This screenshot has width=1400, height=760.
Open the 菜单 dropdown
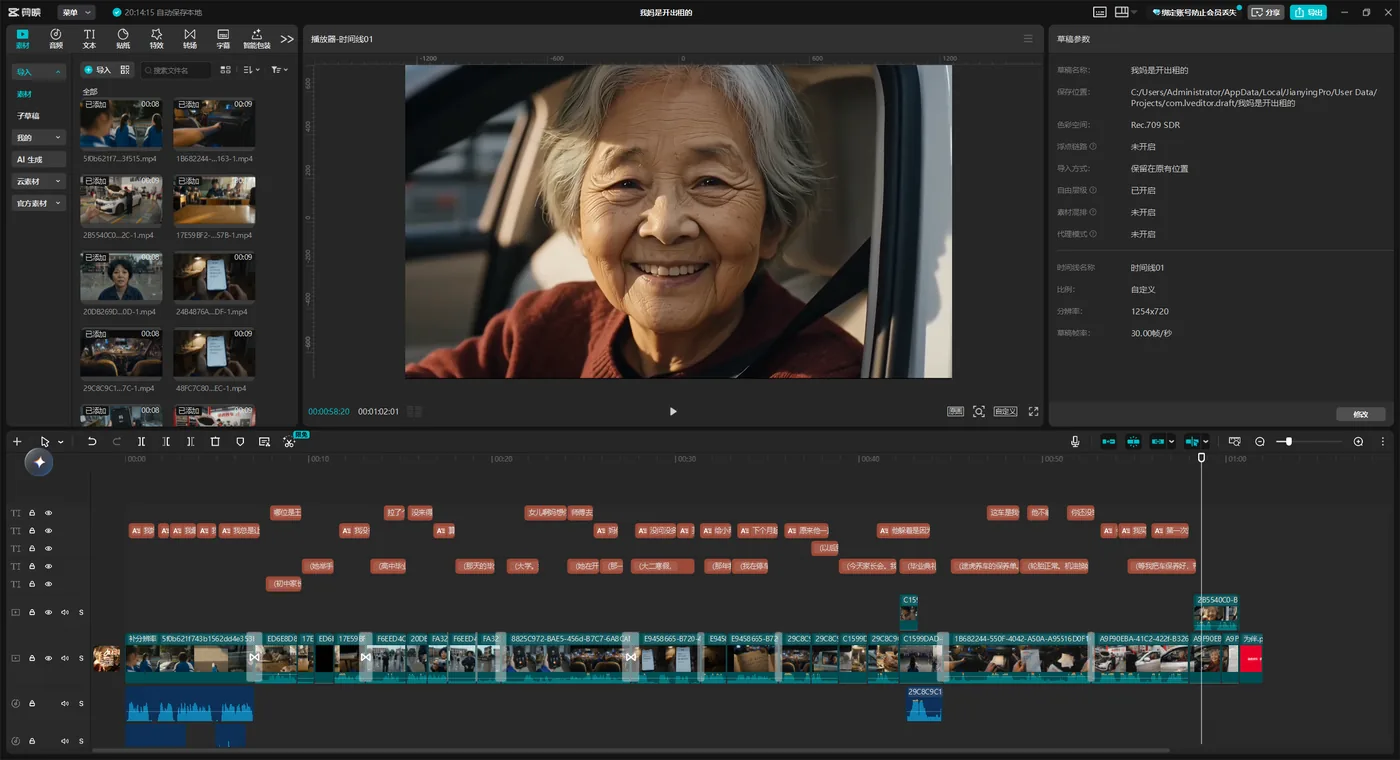click(x=76, y=12)
